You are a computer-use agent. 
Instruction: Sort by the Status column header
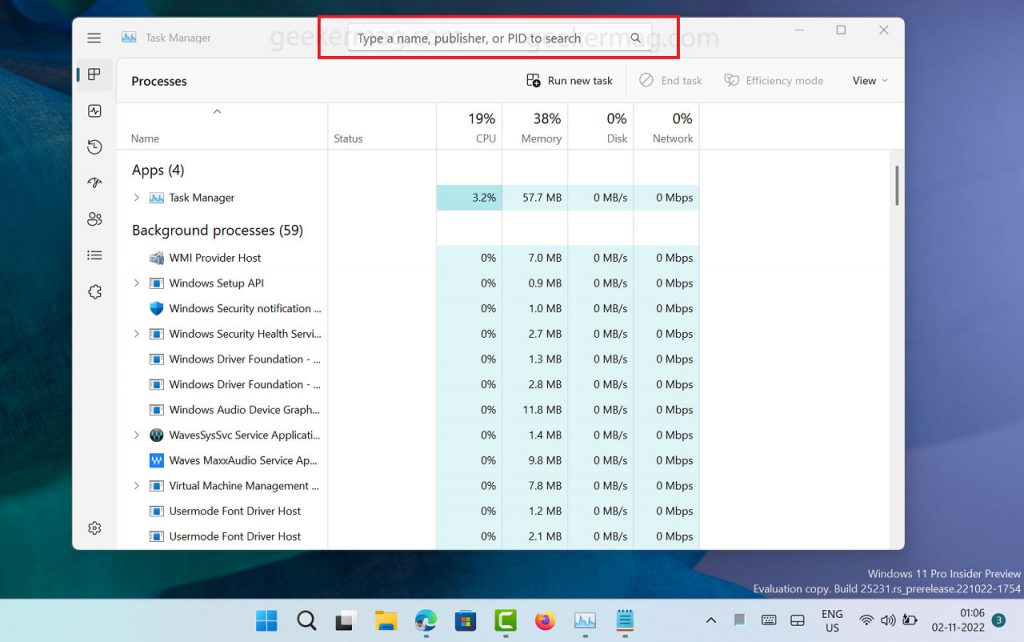click(x=382, y=127)
